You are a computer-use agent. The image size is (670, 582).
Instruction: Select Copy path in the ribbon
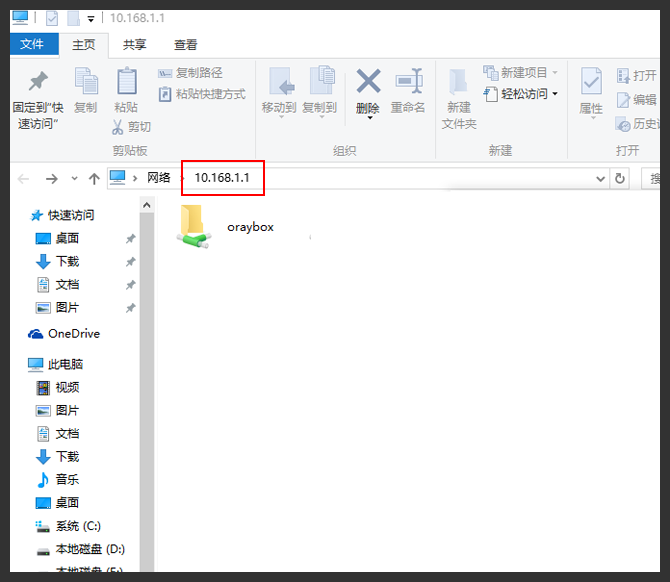(191, 73)
